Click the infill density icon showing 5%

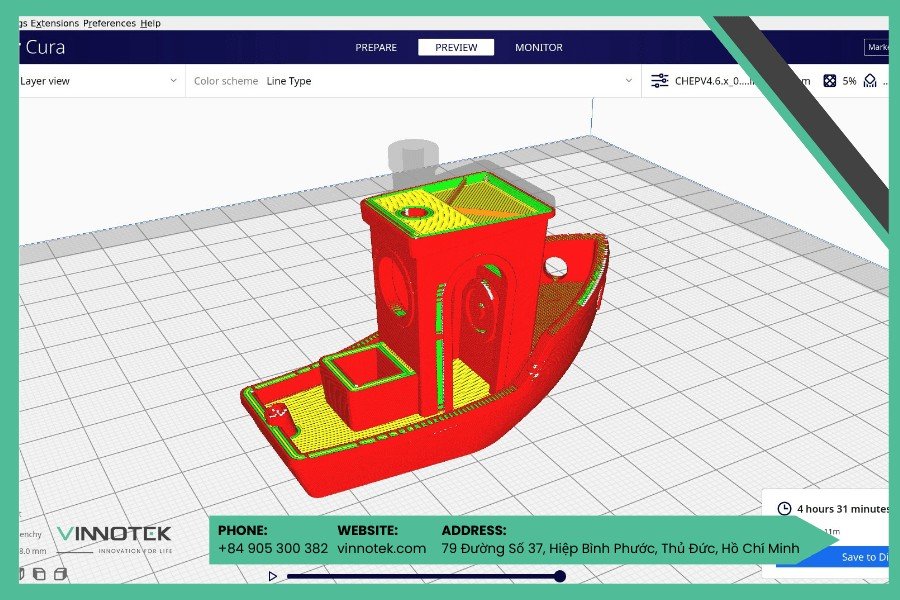[831, 80]
